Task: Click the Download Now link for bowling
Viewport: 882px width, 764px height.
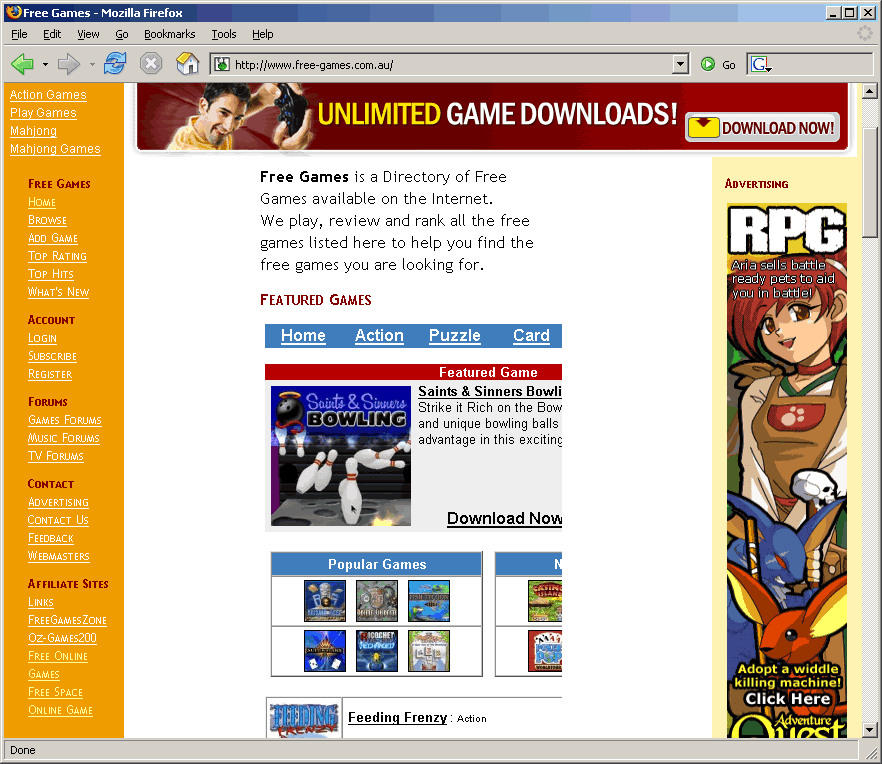Action: (x=504, y=518)
